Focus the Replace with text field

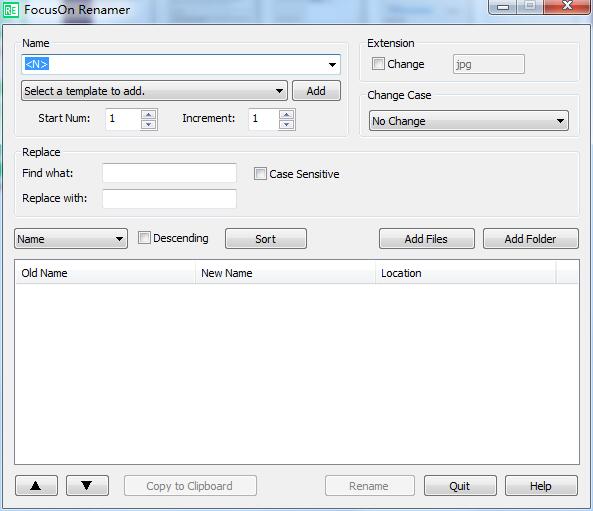point(169,199)
